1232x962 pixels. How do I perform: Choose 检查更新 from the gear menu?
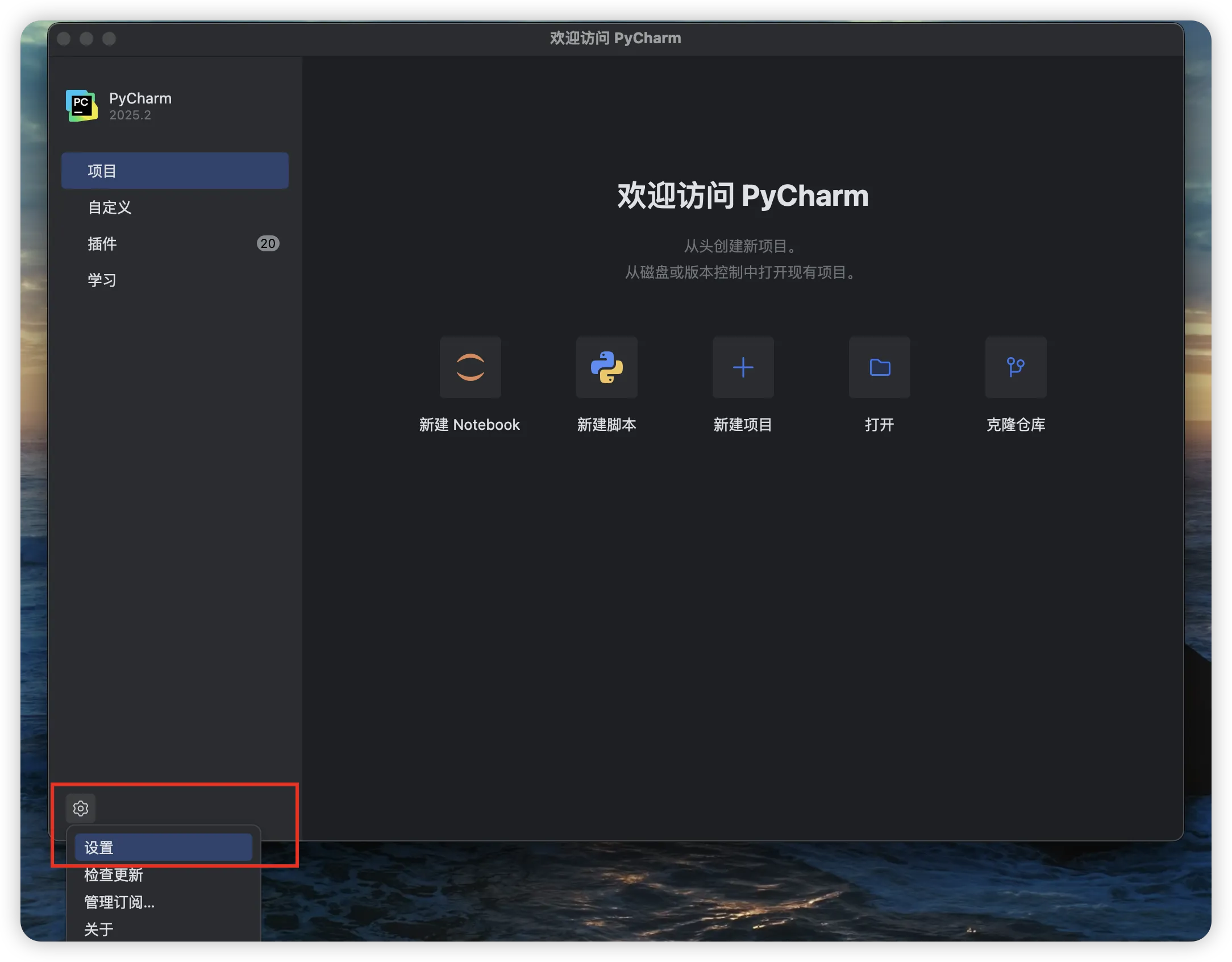click(114, 875)
